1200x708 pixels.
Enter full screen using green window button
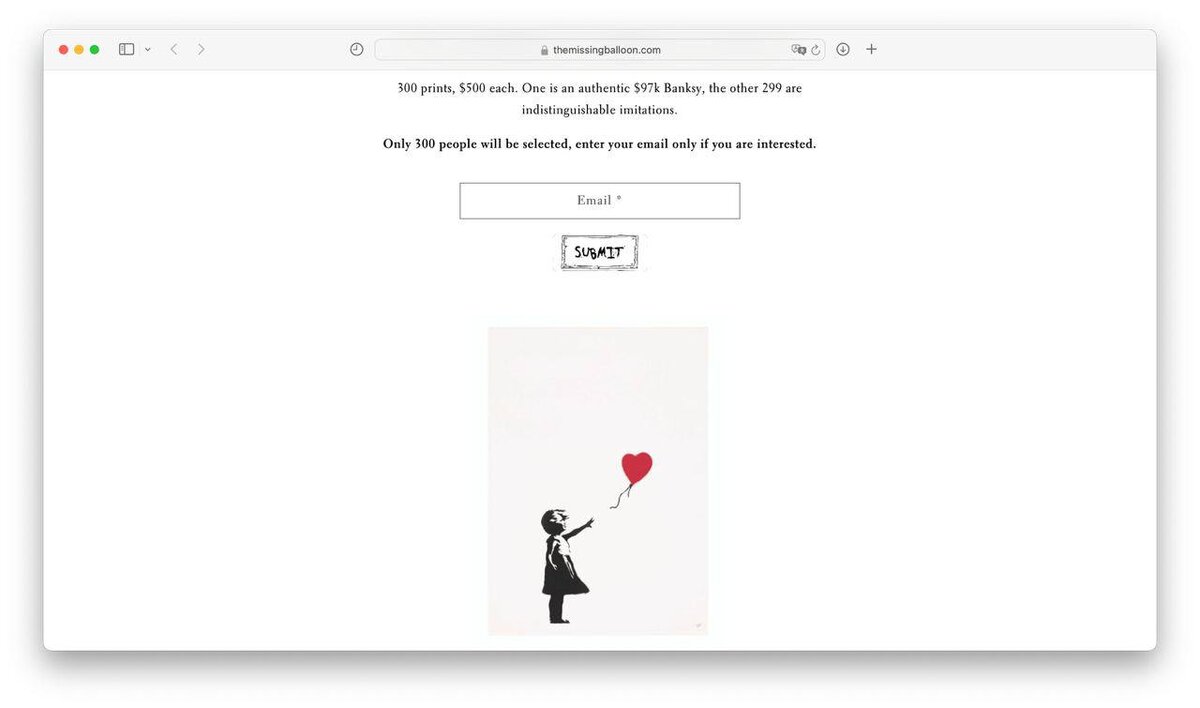pyautogui.click(x=94, y=49)
